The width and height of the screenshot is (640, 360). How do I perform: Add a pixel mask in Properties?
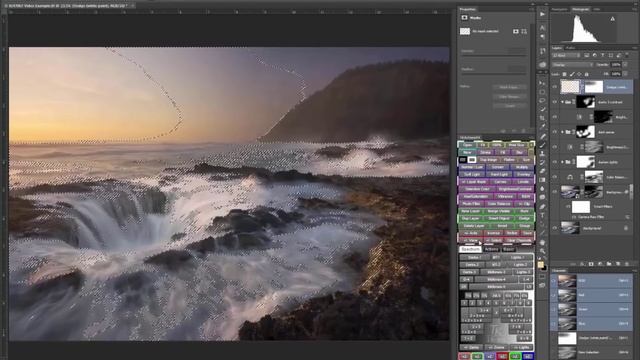tap(516, 31)
